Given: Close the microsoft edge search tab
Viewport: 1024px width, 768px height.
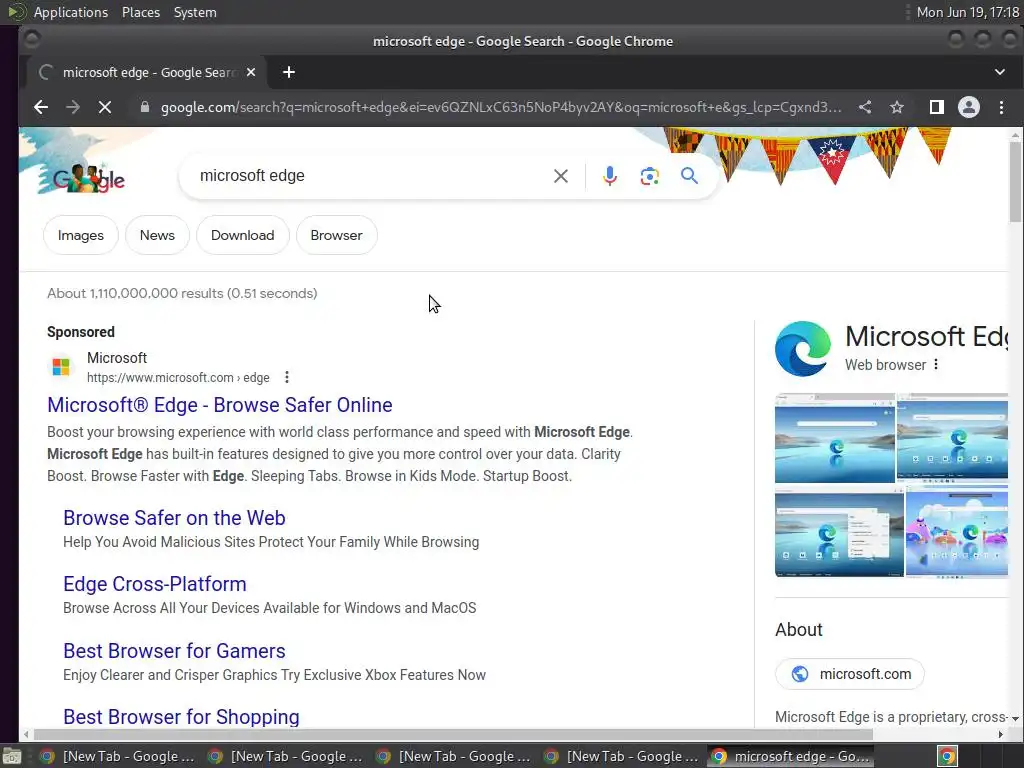Looking at the screenshot, I should [x=251, y=72].
